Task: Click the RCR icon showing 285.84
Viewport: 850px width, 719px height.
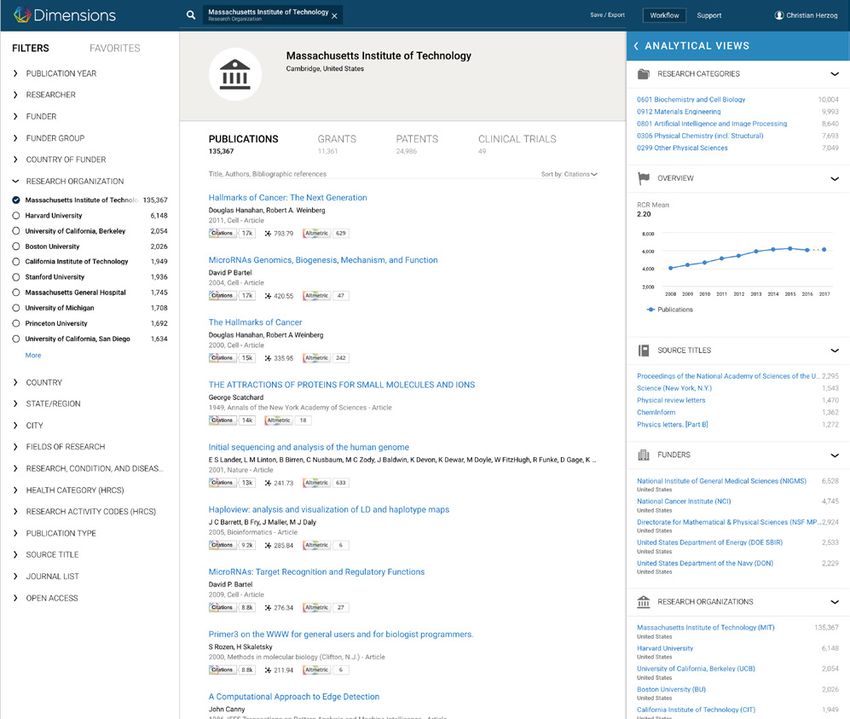Action: click(268, 545)
